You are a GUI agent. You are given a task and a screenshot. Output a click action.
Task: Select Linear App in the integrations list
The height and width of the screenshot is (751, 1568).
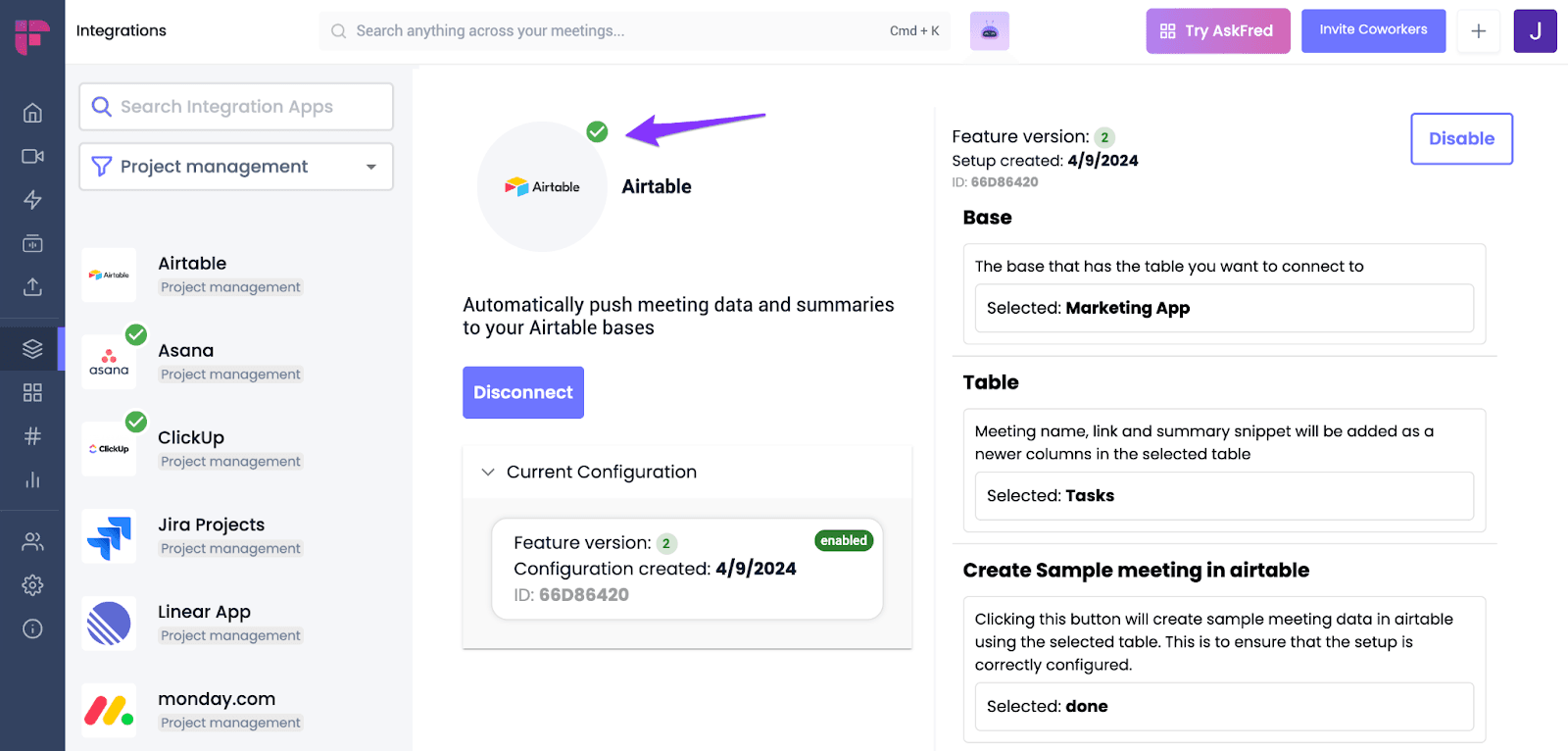coord(238,624)
